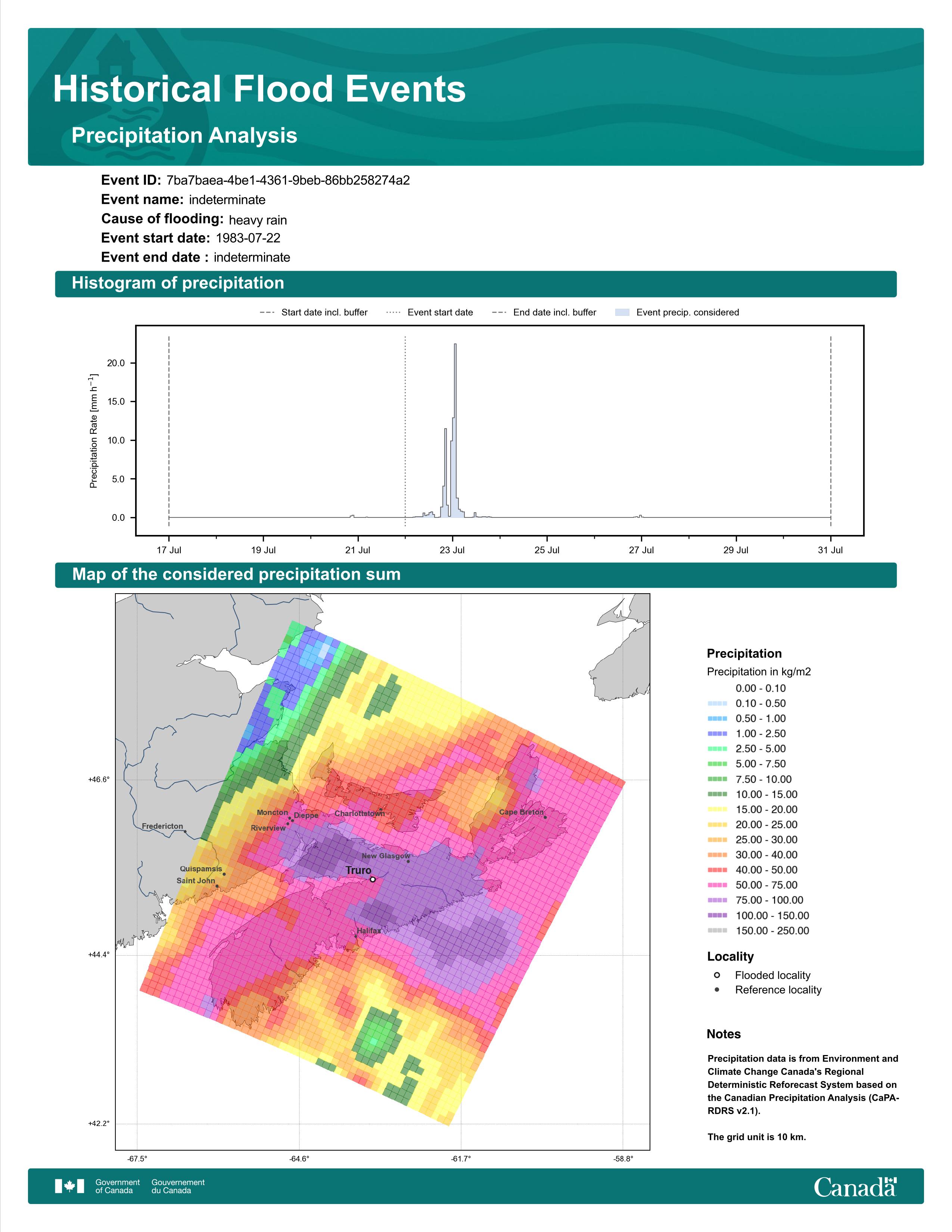This screenshot has height=1232, width=952.
Task: Click the 0.50 - 1.00 precipitation swatch
Action: (718, 719)
